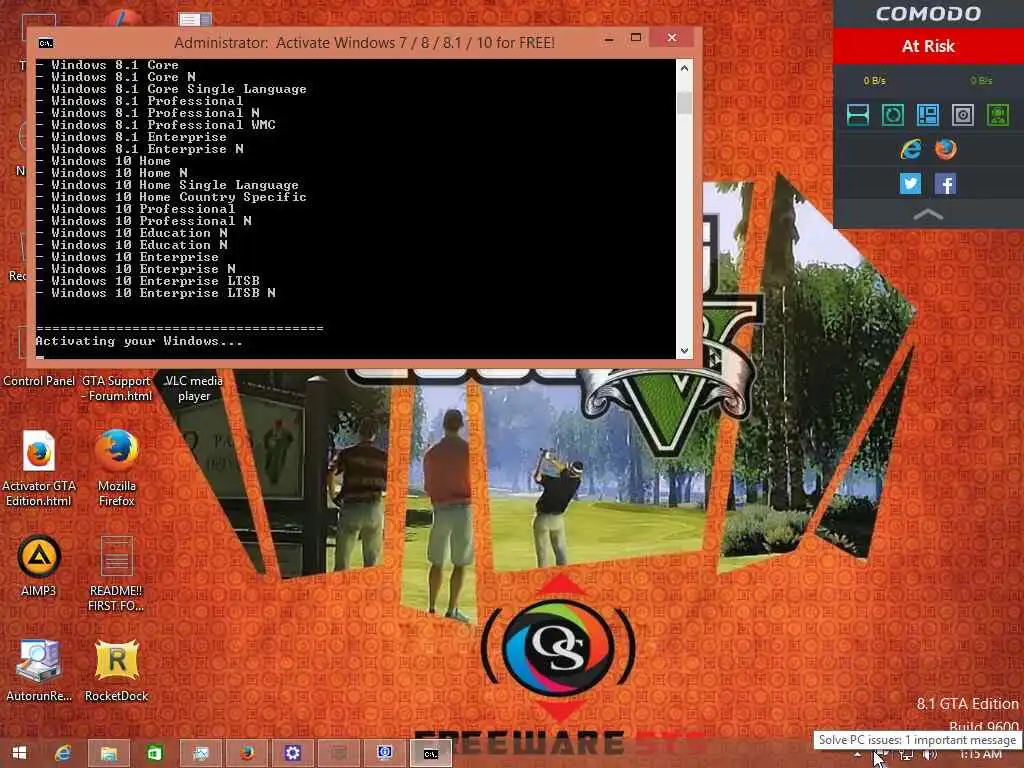Open the Twitter link in Comodo widget
Screen dimensions: 1024x768
point(910,184)
